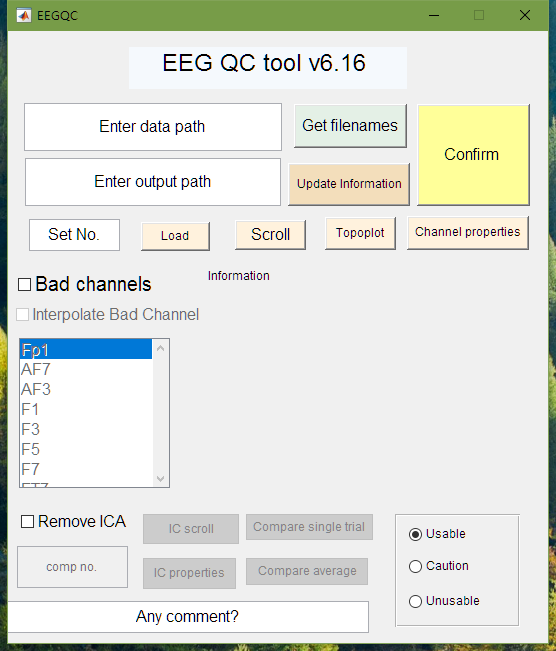Click the Compare average button

(307, 571)
